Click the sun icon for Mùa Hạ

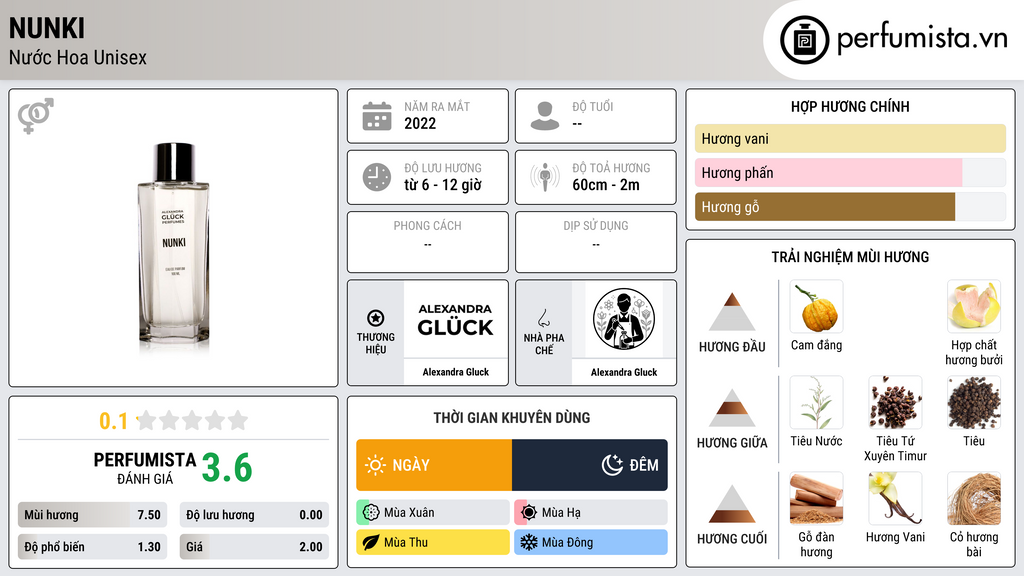[529, 512]
